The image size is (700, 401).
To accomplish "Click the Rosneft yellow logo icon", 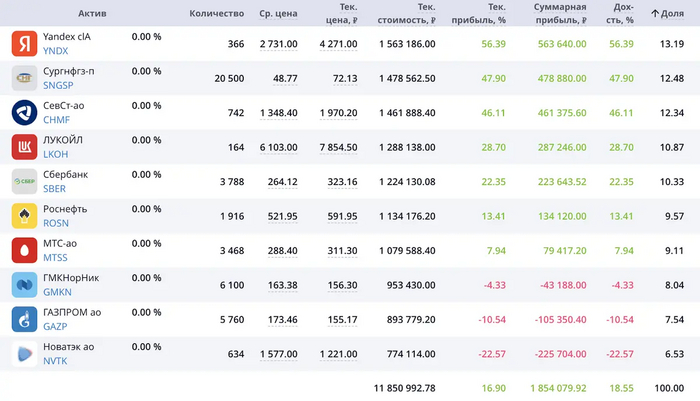I will click(24, 217).
